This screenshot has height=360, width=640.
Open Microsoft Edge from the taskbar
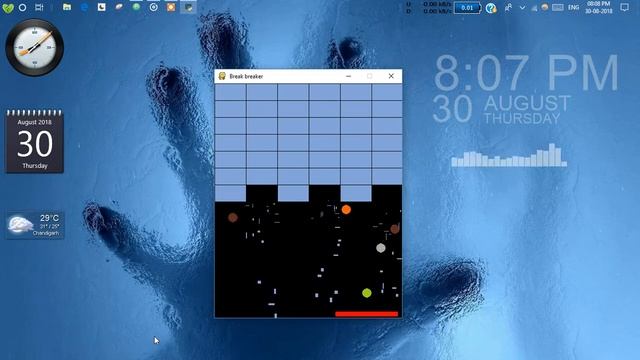pyautogui.click(x=84, y=7)
